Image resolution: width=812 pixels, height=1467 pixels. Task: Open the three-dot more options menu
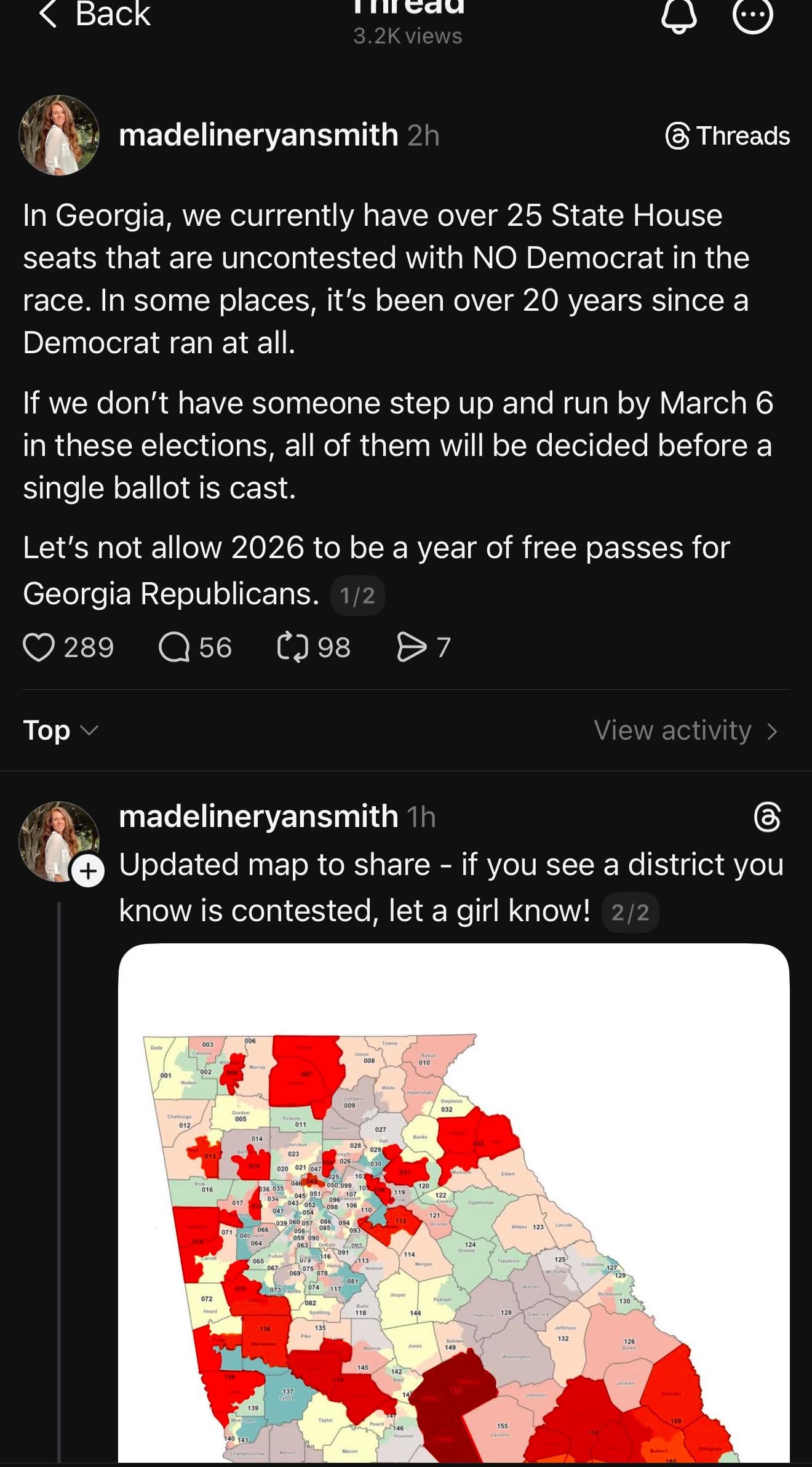pyautogui.click(x=753, y=16)
